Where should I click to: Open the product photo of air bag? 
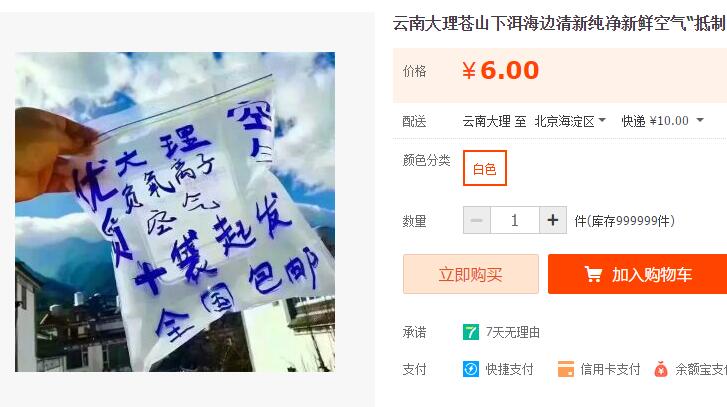pyautogui.click(x=175, y=212)
